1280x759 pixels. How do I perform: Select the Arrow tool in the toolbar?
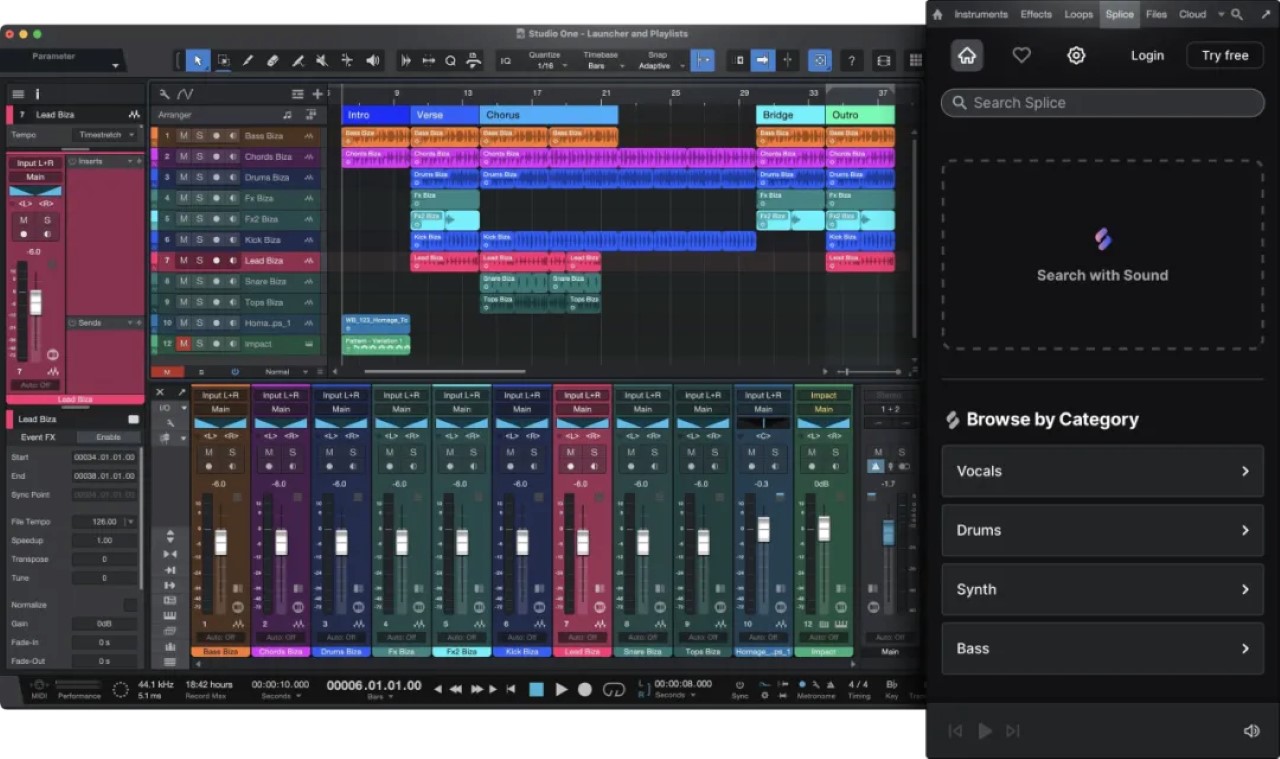(x=198, y=60)
